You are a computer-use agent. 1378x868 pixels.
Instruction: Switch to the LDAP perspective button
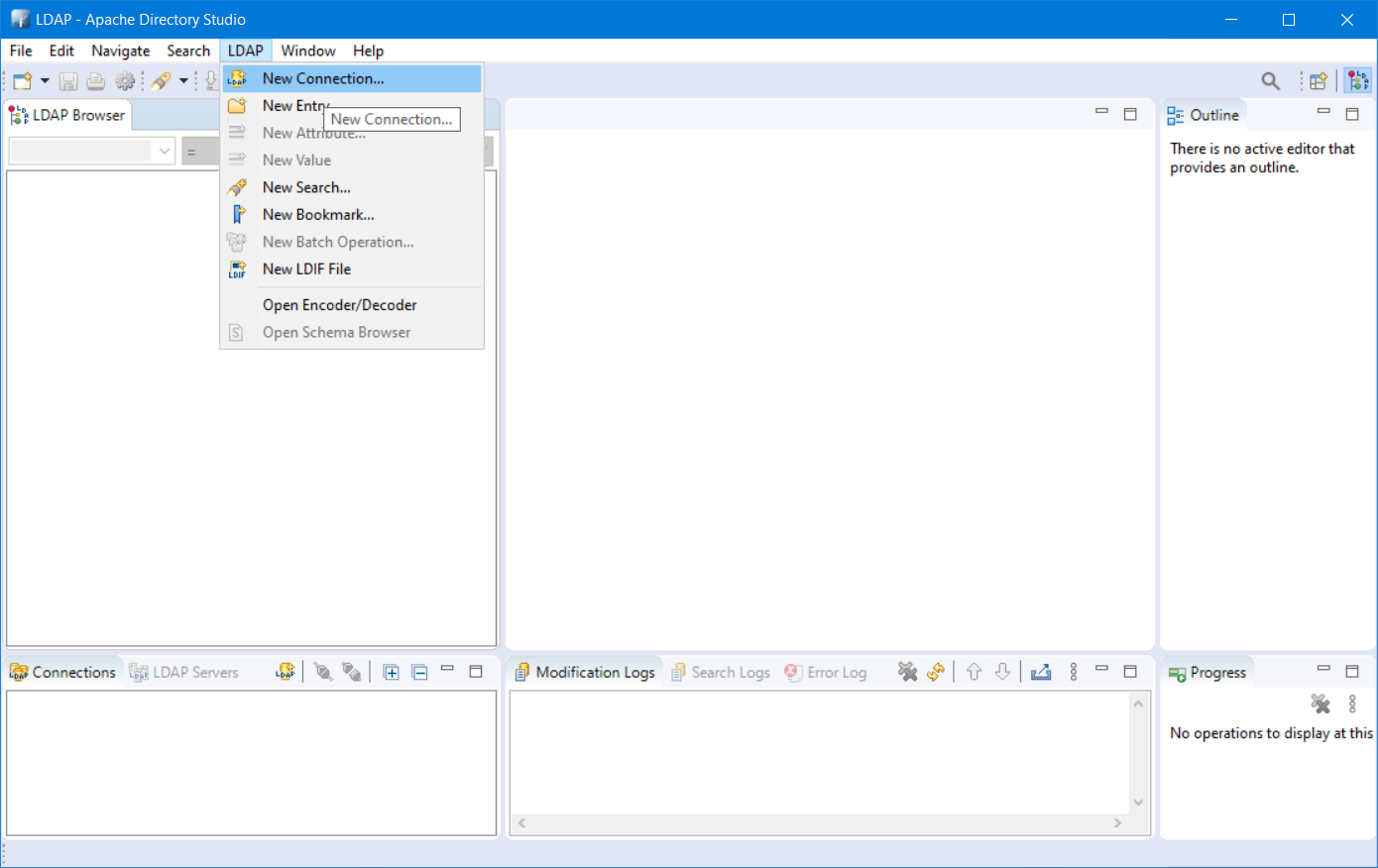coord(1357,81)
